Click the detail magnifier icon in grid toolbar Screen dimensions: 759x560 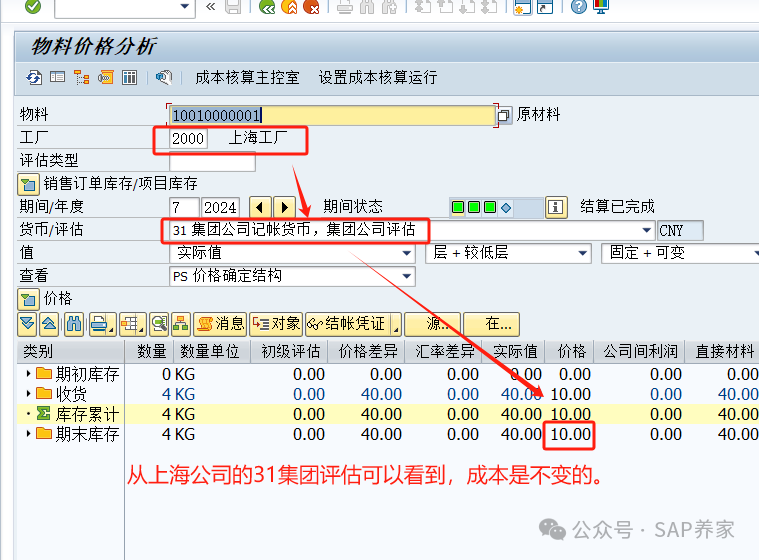(159, 324)
